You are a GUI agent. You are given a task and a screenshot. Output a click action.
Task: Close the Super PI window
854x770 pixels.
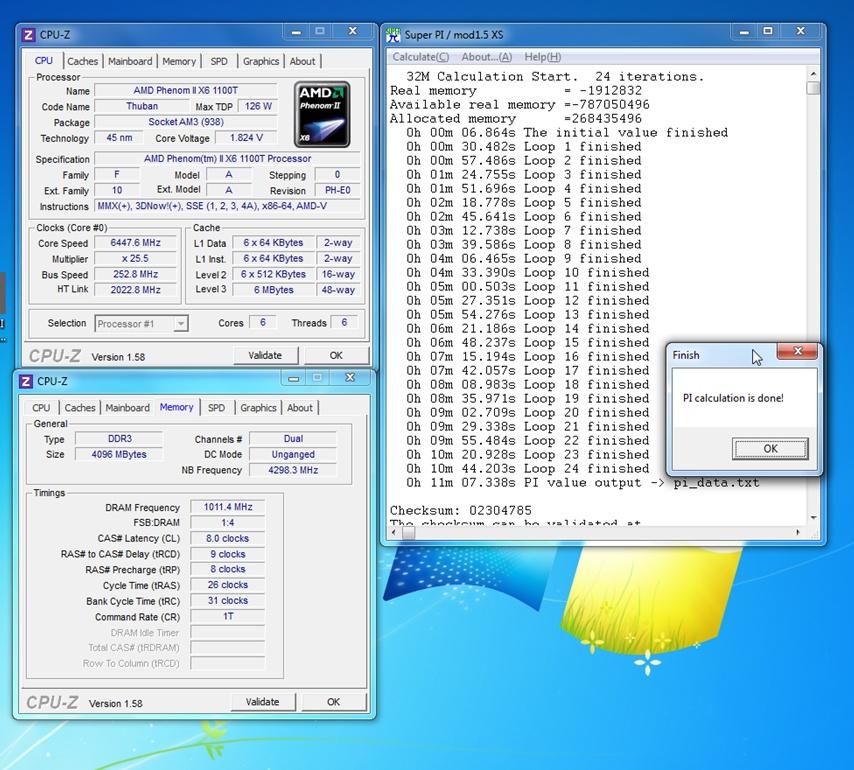[801, 31]
